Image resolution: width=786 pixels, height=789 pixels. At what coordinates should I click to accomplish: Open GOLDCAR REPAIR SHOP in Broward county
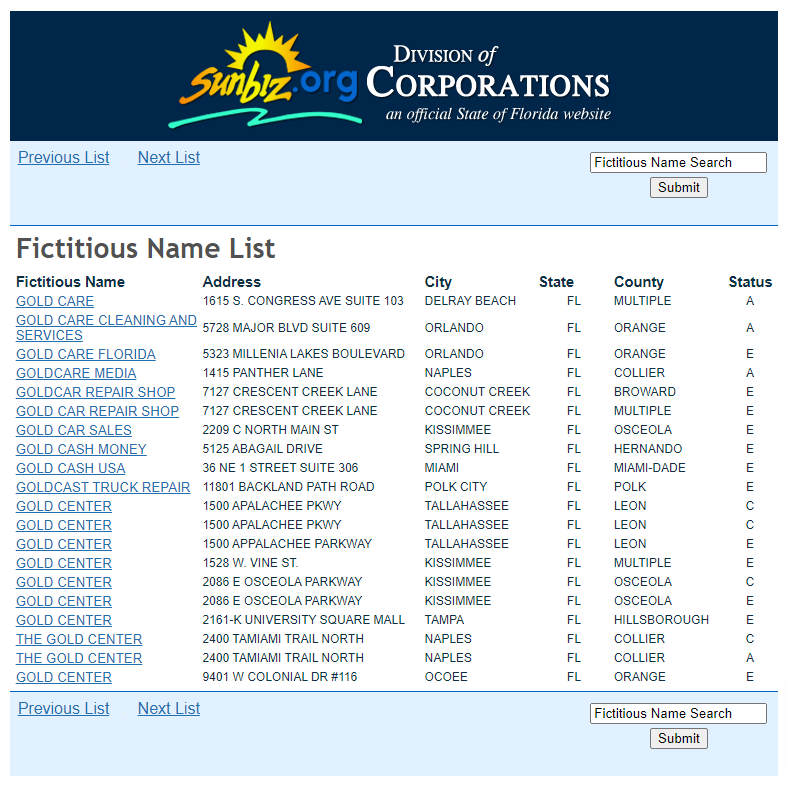pos(96,392)
